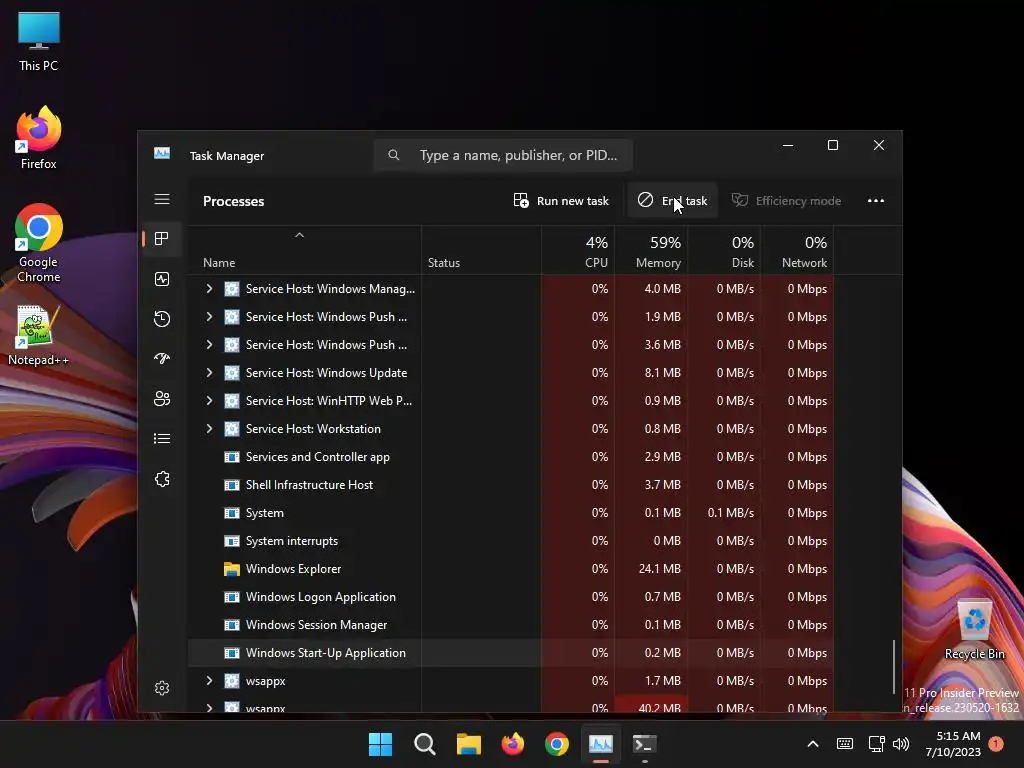This screenshot has height=768, width=1024.
Task: Select the Windows Start-Up Application row
Action: (x=510, y=653)
